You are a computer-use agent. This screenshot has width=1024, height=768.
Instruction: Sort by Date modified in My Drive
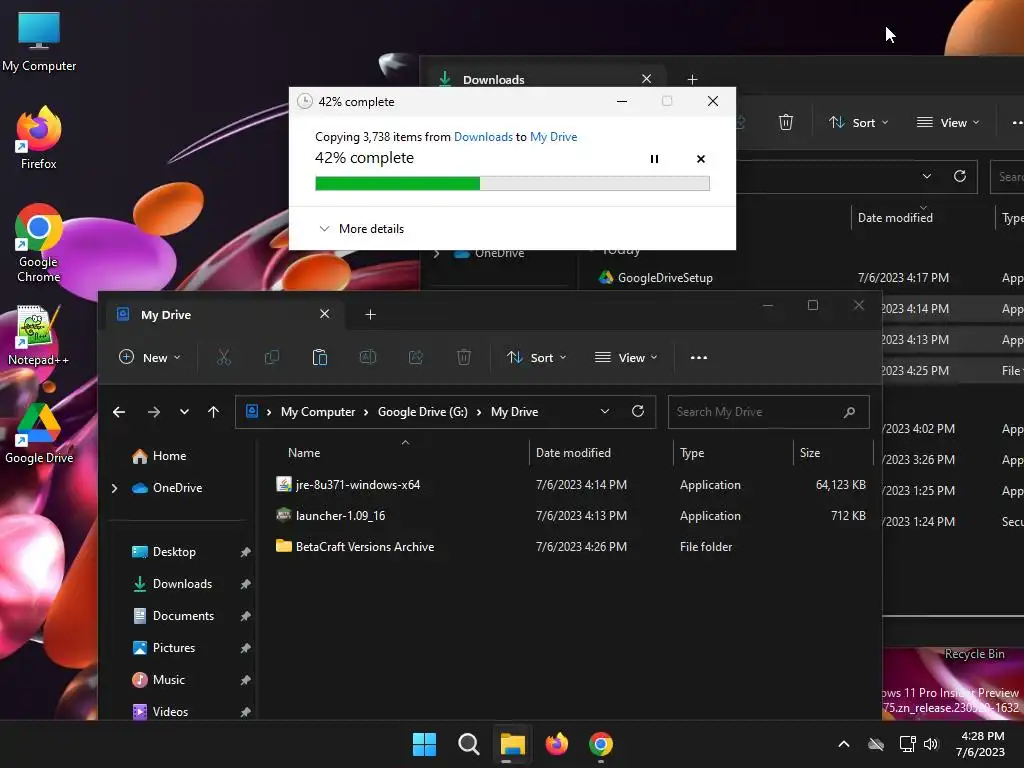pyautogui.click(x=573, y=453)
